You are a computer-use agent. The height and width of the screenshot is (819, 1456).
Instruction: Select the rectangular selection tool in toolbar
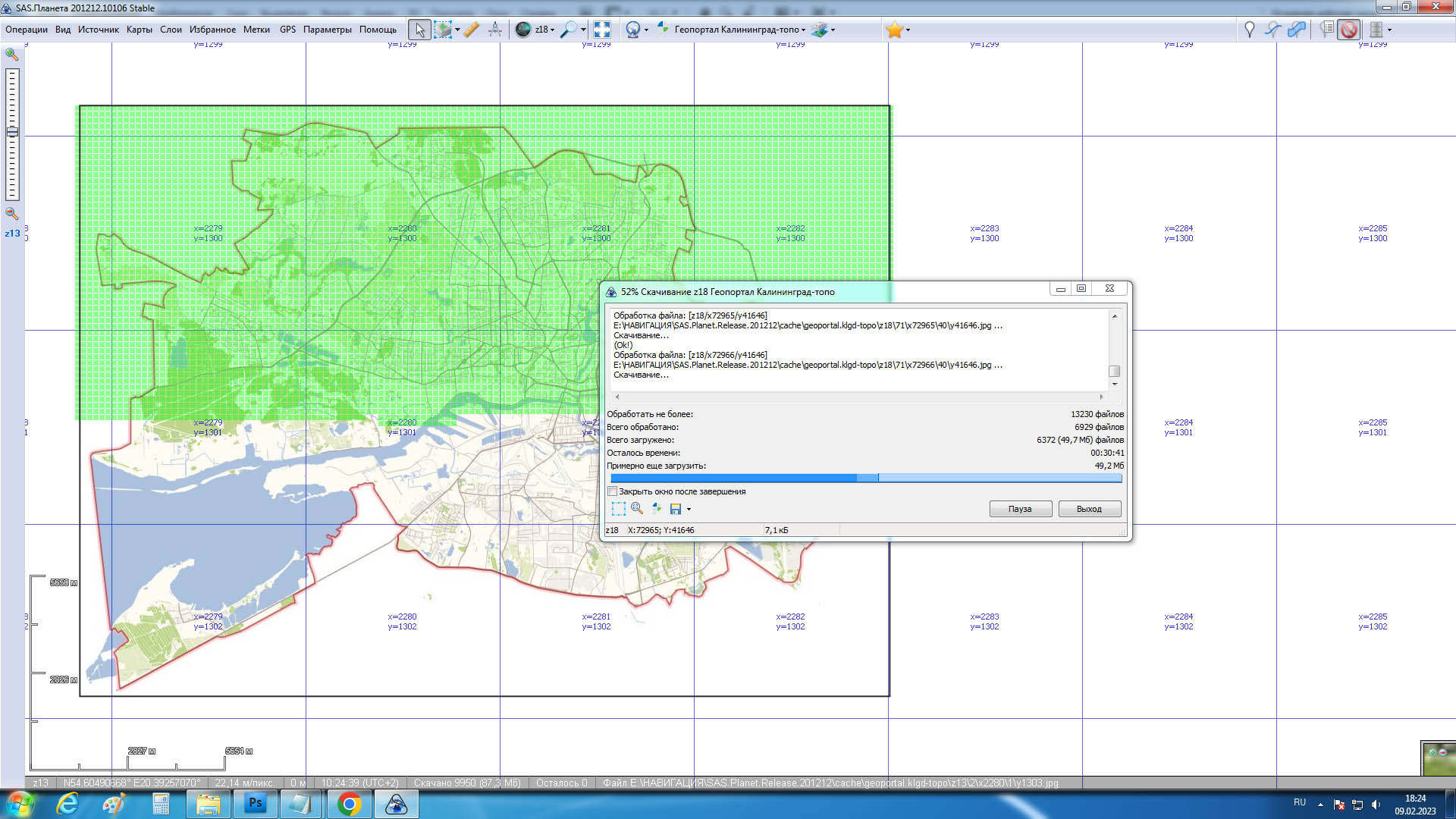[443, 30]
